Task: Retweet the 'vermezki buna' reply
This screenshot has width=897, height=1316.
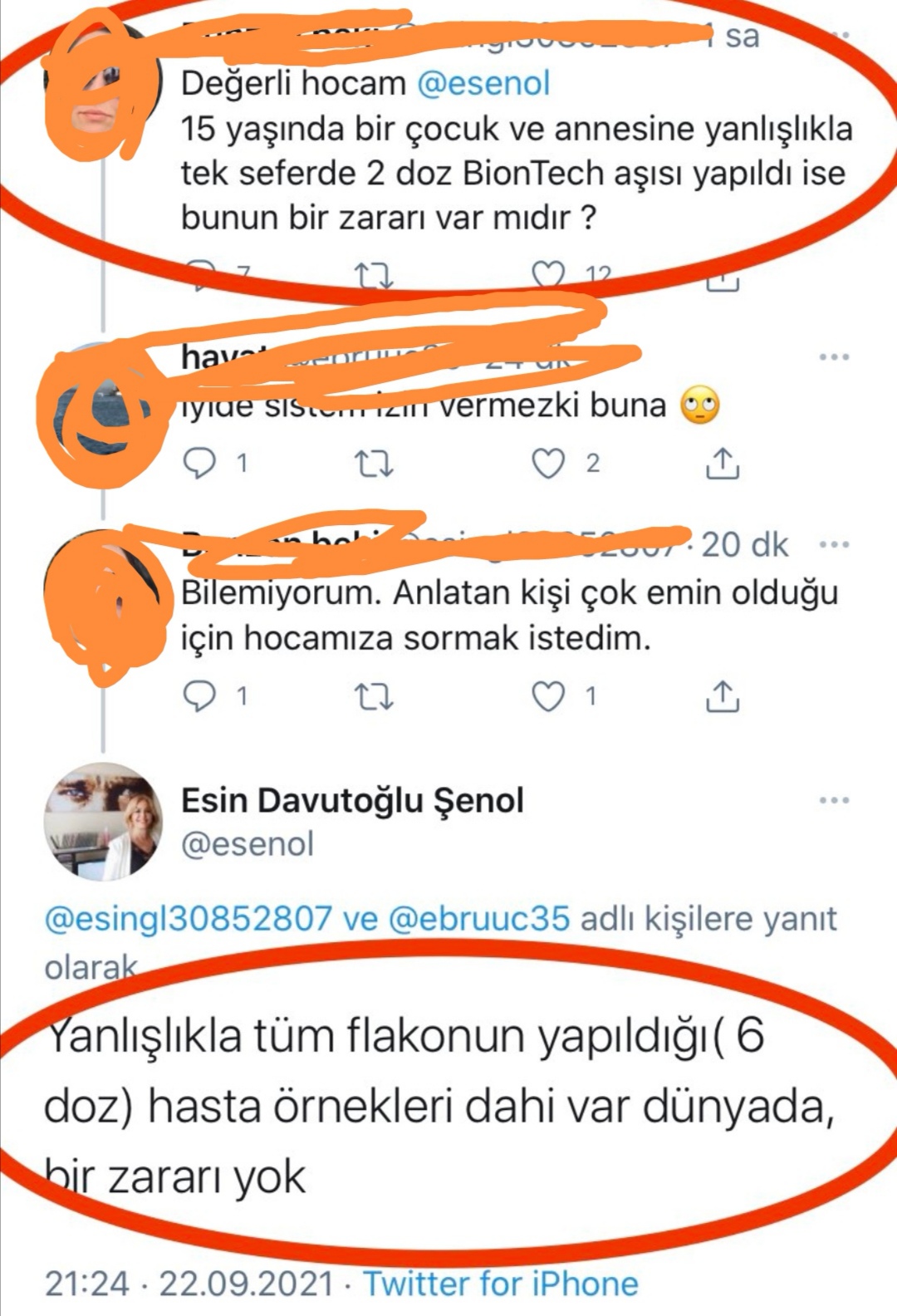Action: point(374,464)
